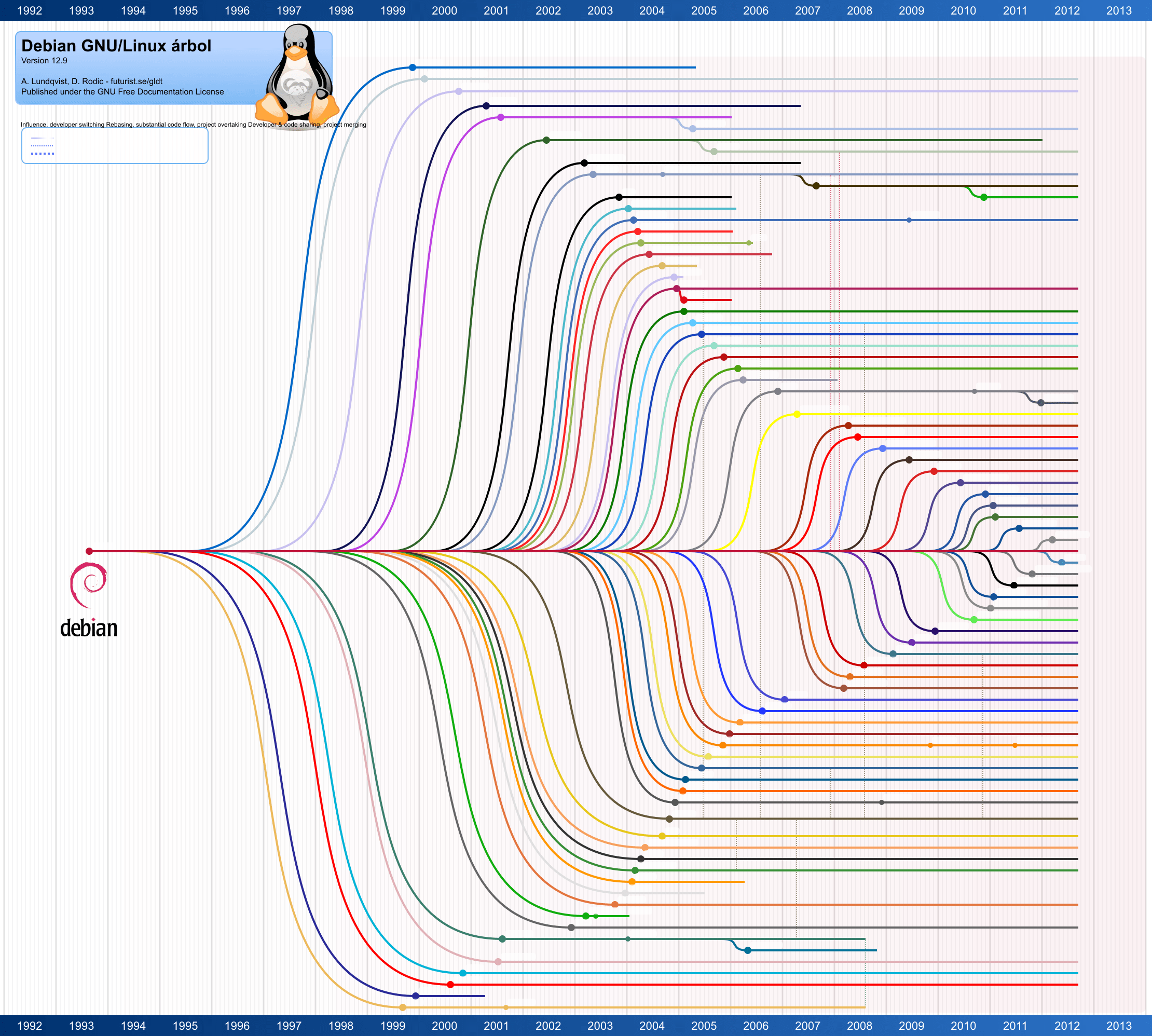Click the 2013 grid column on the far right
This screenshot has width=1152, height=1036.
1119,512
